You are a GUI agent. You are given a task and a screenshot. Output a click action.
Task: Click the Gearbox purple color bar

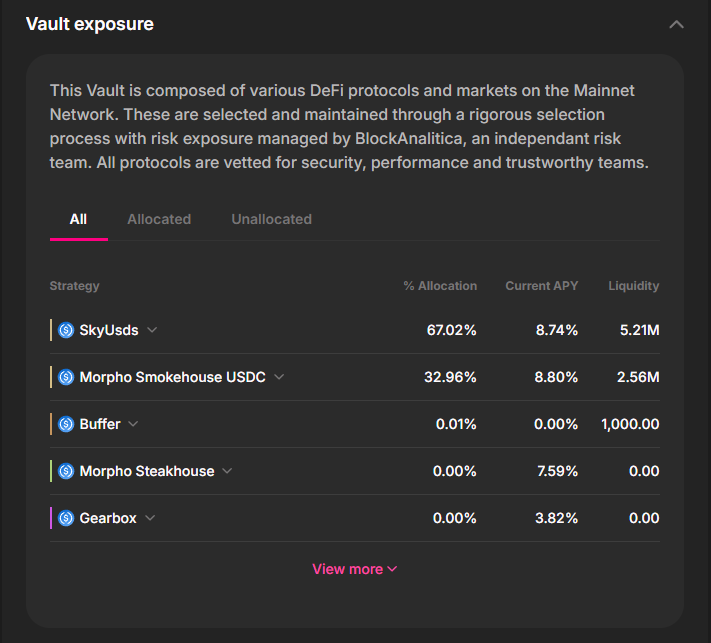[x=51, y=518]
